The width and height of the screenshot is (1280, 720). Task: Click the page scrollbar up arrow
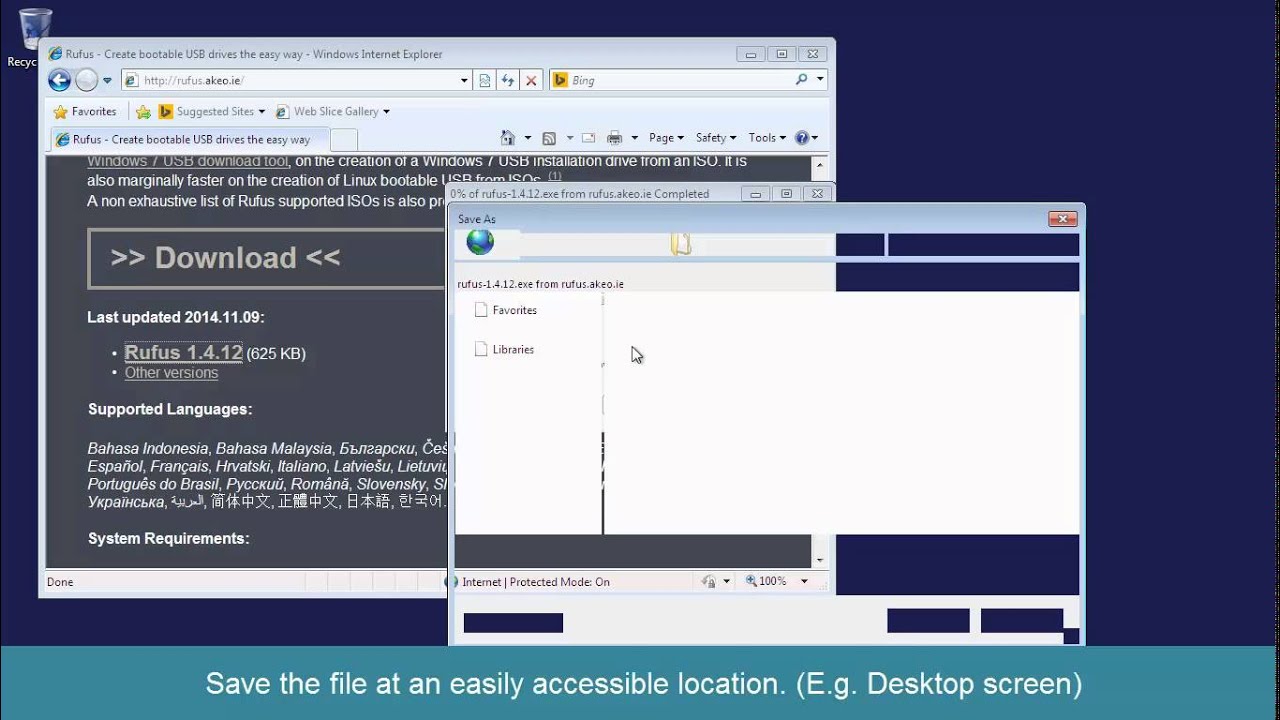(820, 164)
